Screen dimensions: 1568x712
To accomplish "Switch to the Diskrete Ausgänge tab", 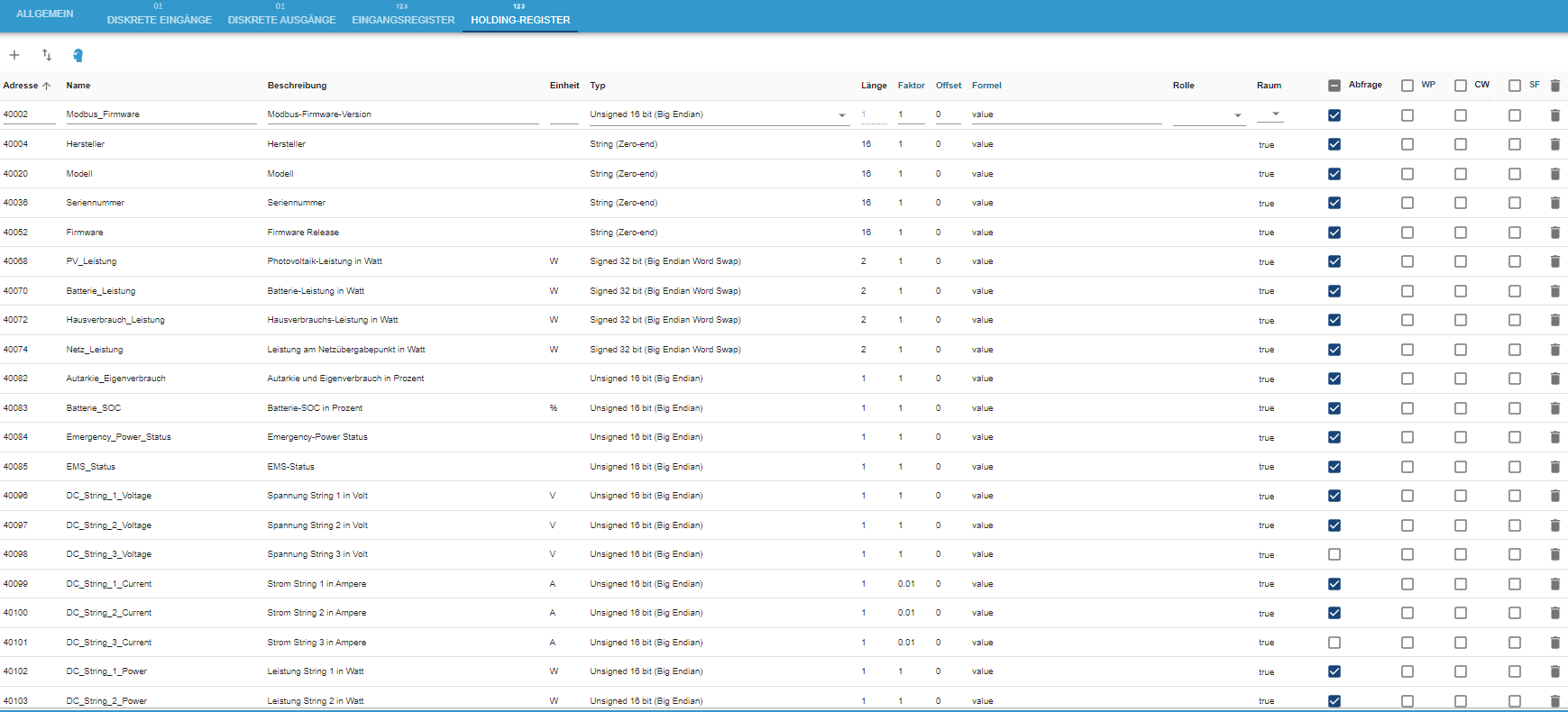I will click(281, 15).
